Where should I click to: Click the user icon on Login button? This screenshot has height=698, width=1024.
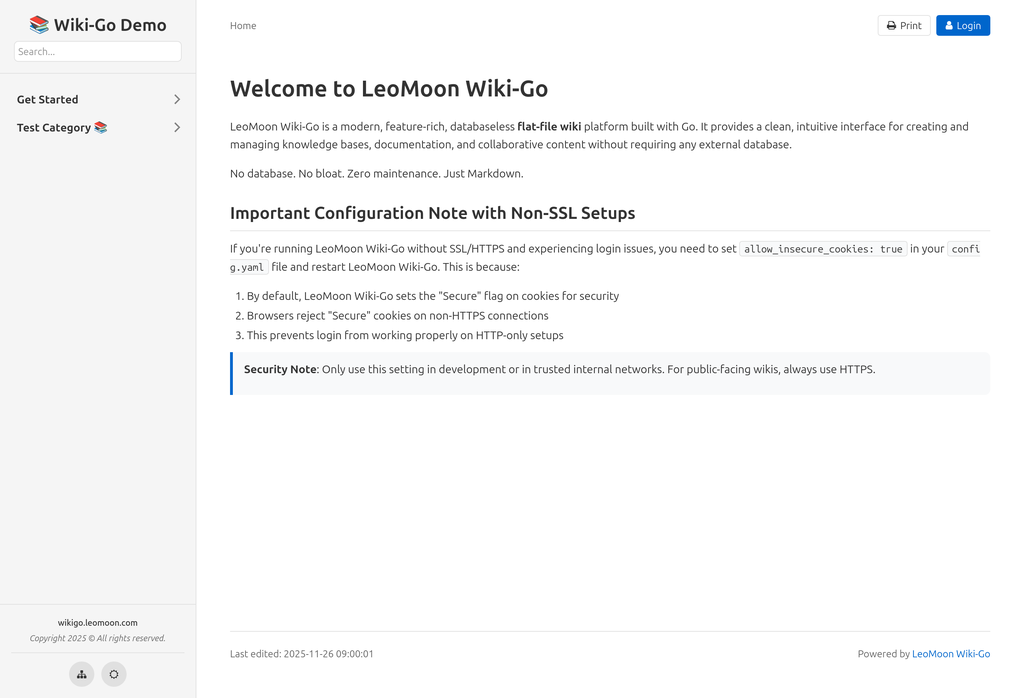pyautogui.click(x=949, y=26)
